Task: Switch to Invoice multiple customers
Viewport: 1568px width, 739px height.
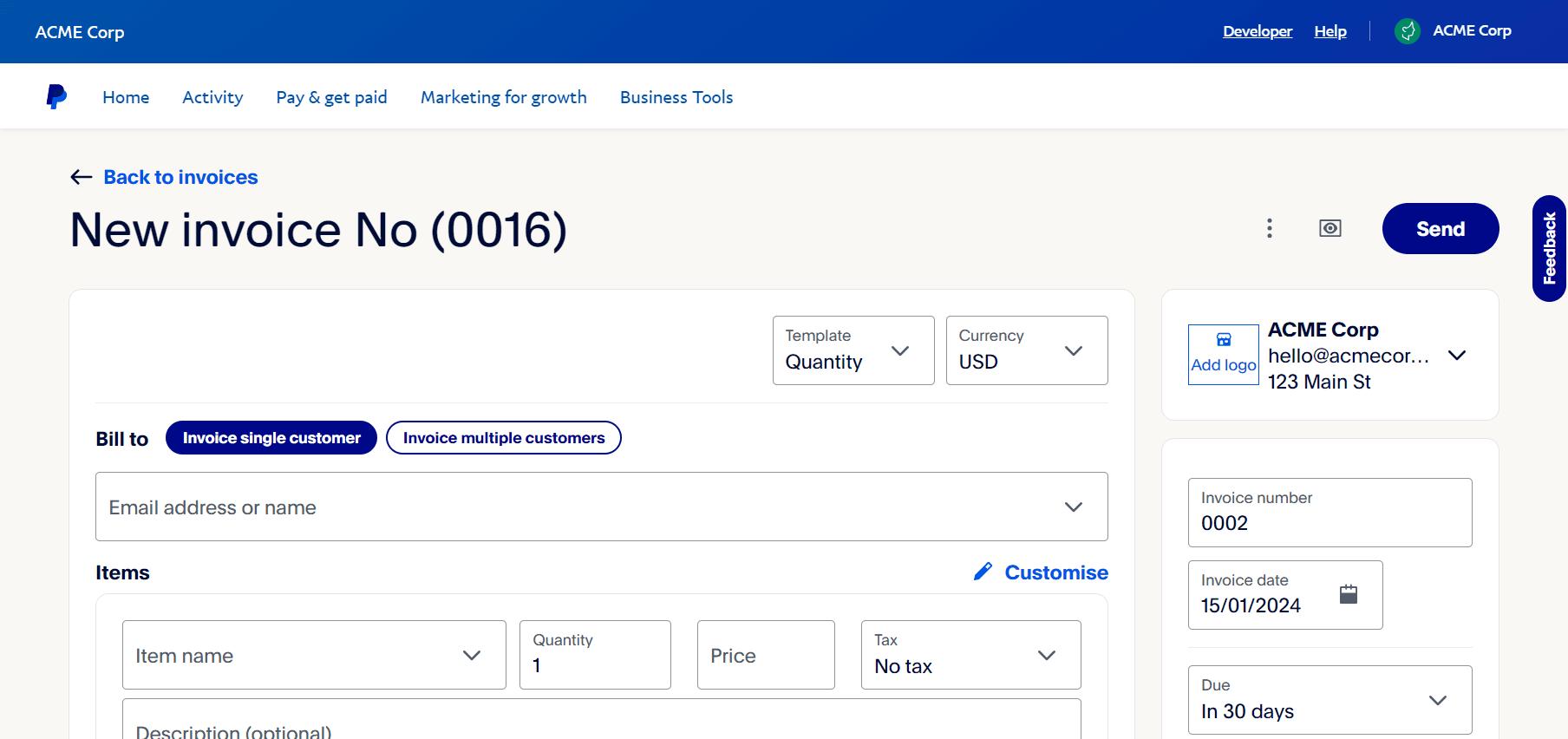Action: (x=504, y=438)
